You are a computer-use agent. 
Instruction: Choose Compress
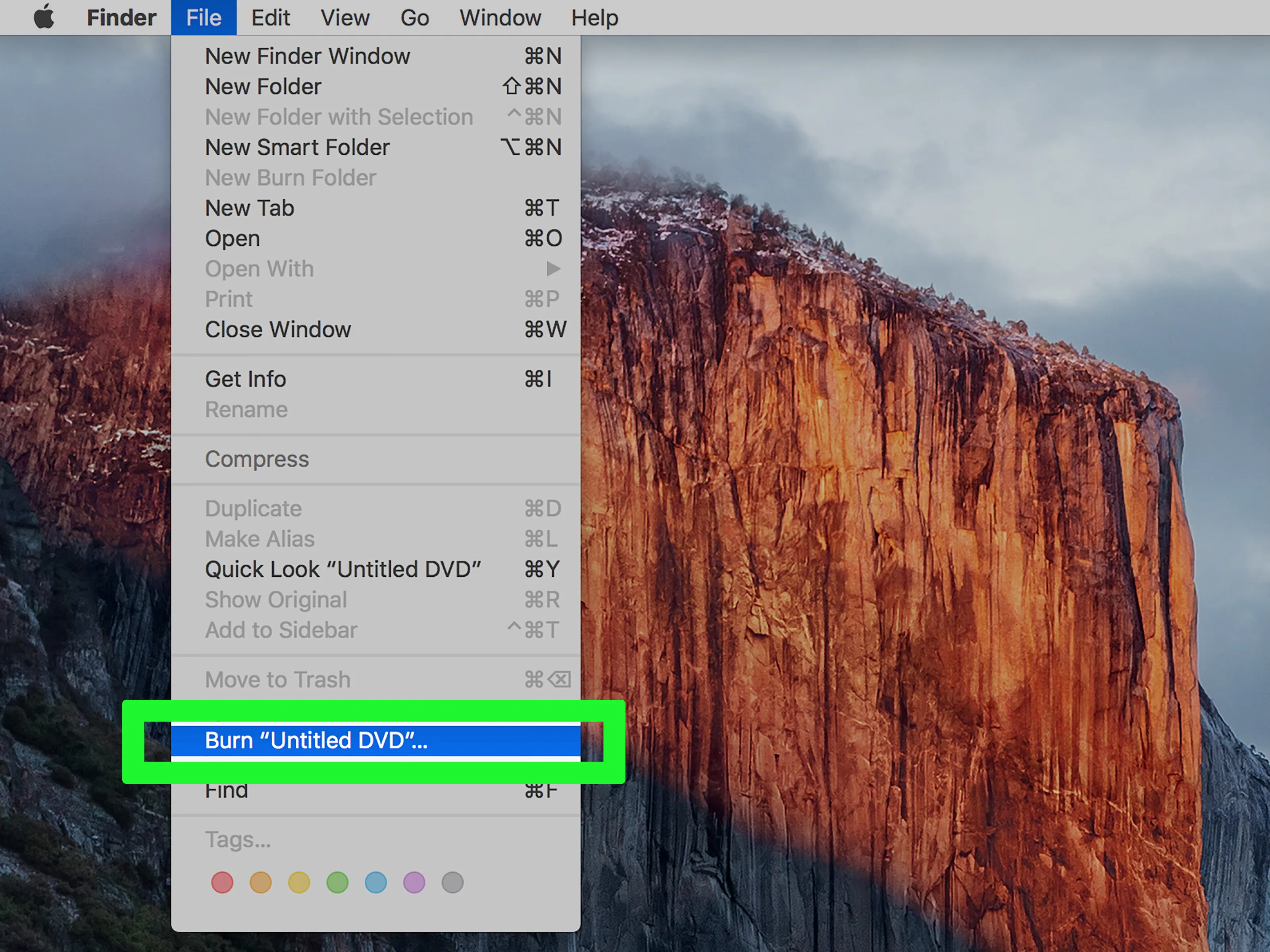pos(375,459)
